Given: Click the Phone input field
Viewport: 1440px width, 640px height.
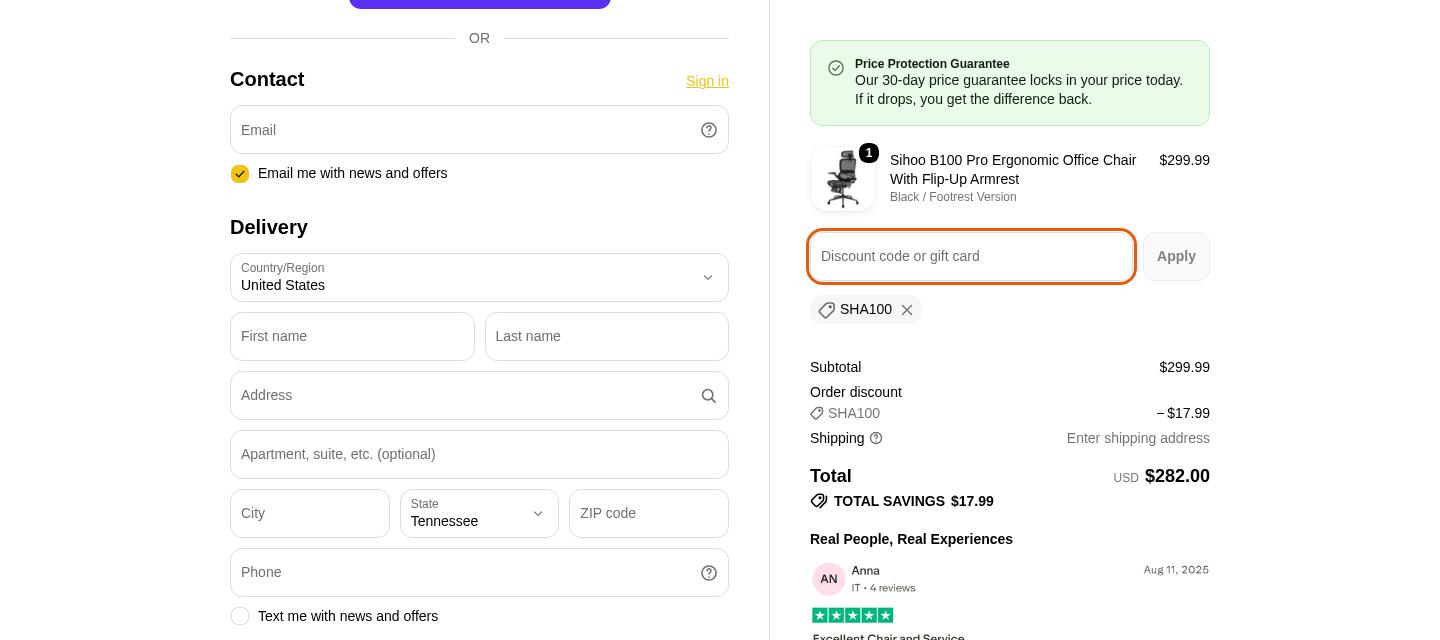Looking at the screenshot, I should [479, 573].
